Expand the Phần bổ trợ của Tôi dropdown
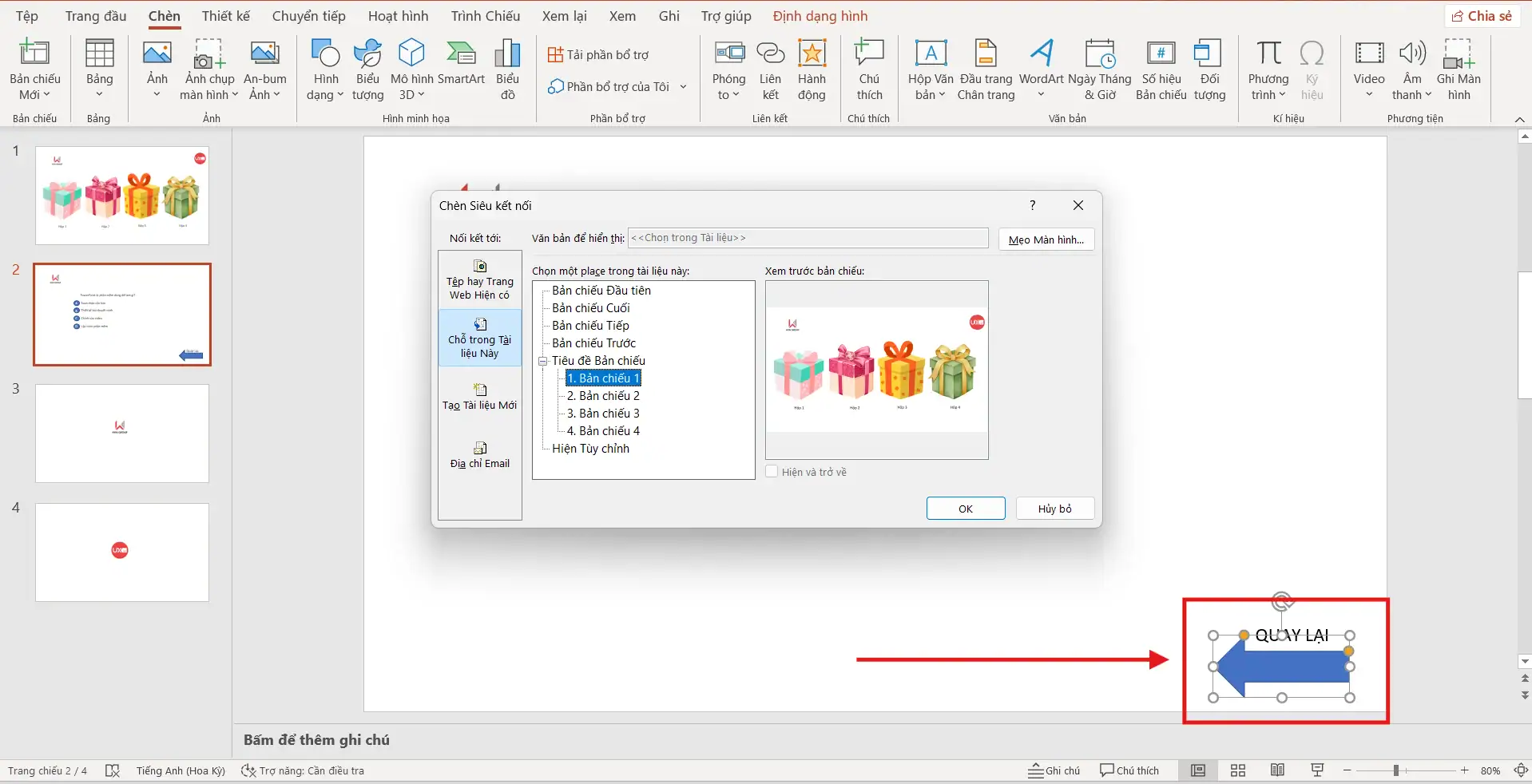Screen dimensions: 1532x784 [683, 86]
